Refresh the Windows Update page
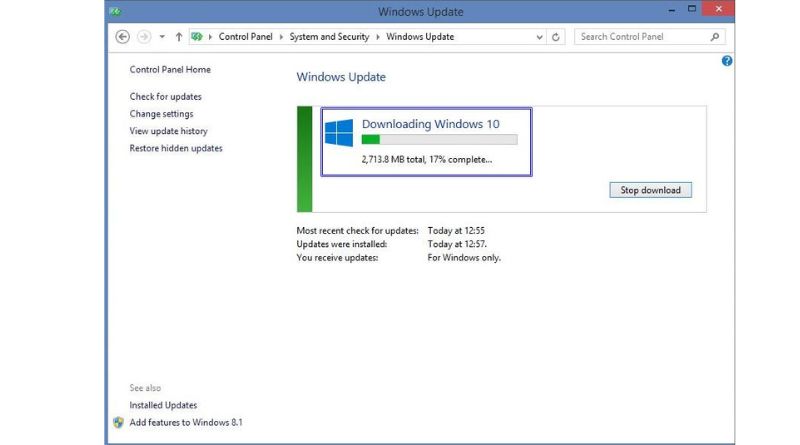The height and width of the screenshot is (445, 800). [x=556, y=37]
